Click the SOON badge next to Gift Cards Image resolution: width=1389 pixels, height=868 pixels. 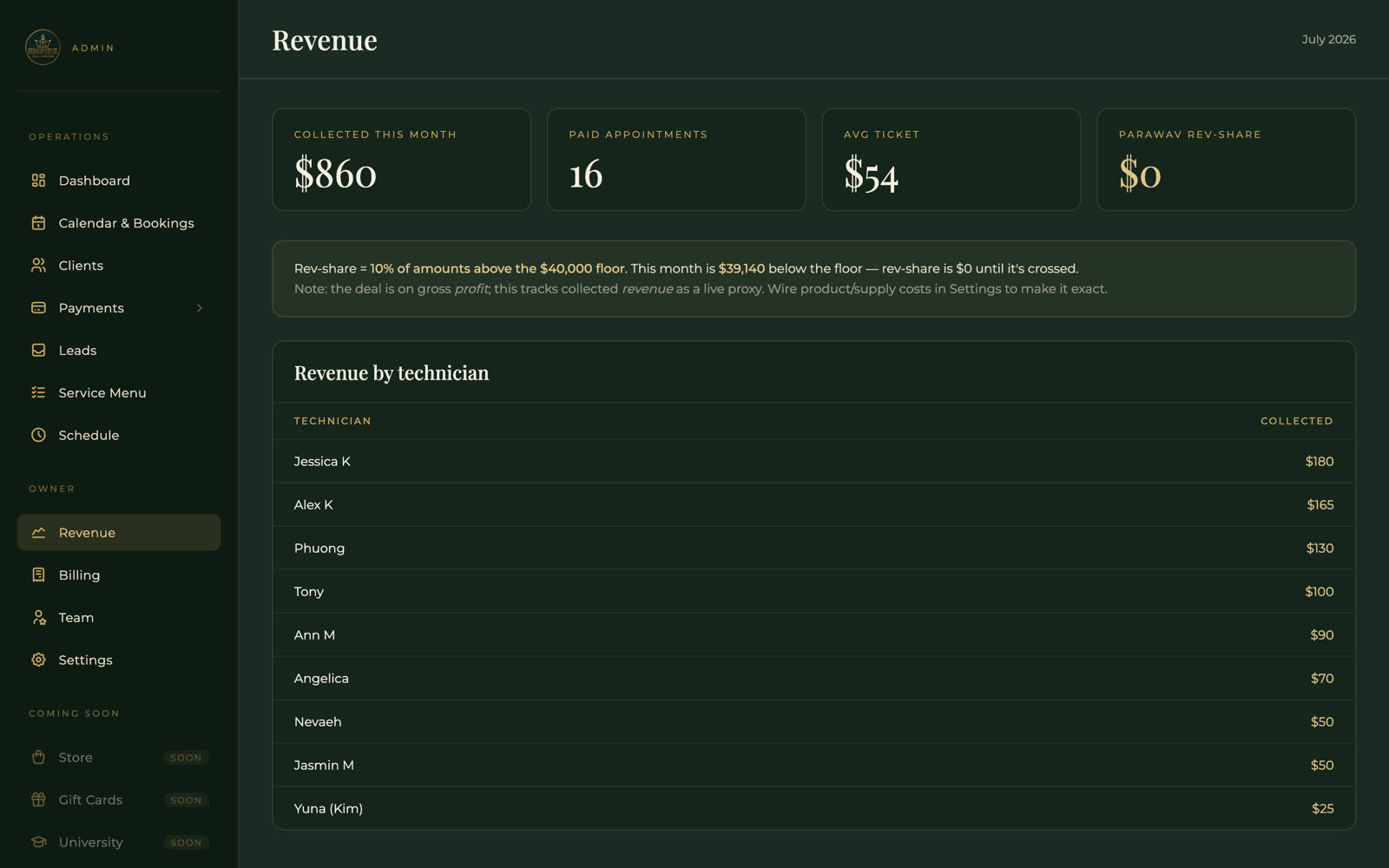[x=186, y=800]
